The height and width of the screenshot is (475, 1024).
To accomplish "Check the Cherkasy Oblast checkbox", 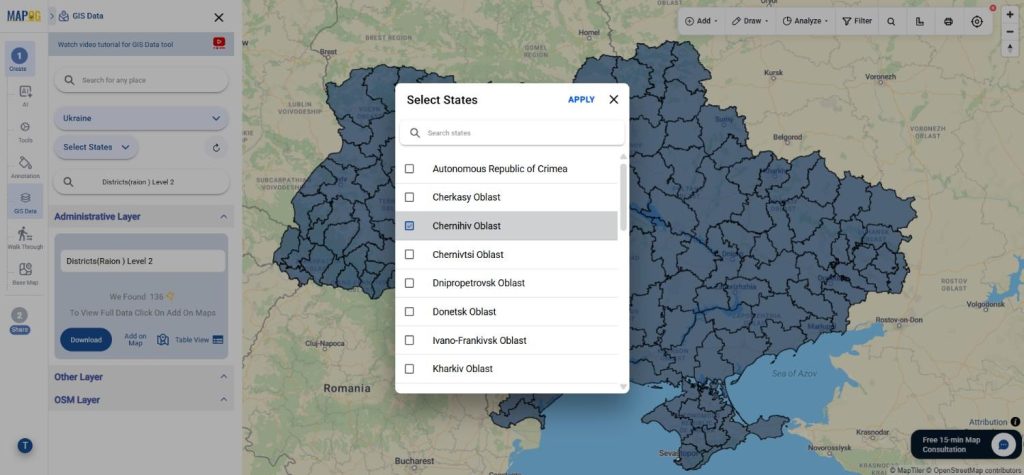I will [409, 197].
